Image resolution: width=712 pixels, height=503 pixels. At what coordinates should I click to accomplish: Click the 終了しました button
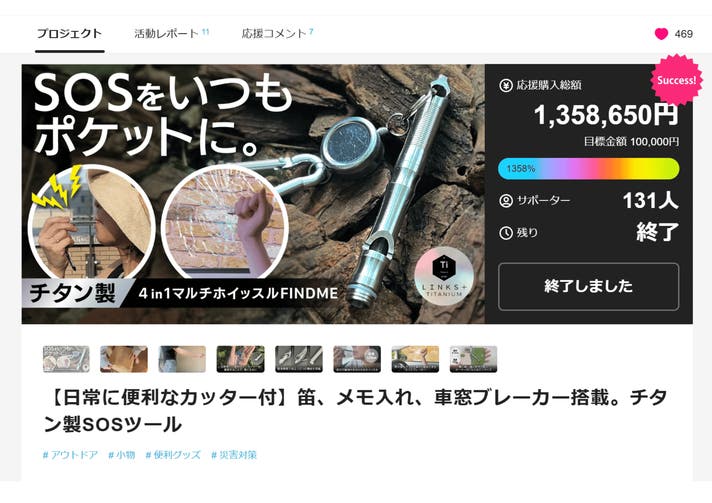588,286
